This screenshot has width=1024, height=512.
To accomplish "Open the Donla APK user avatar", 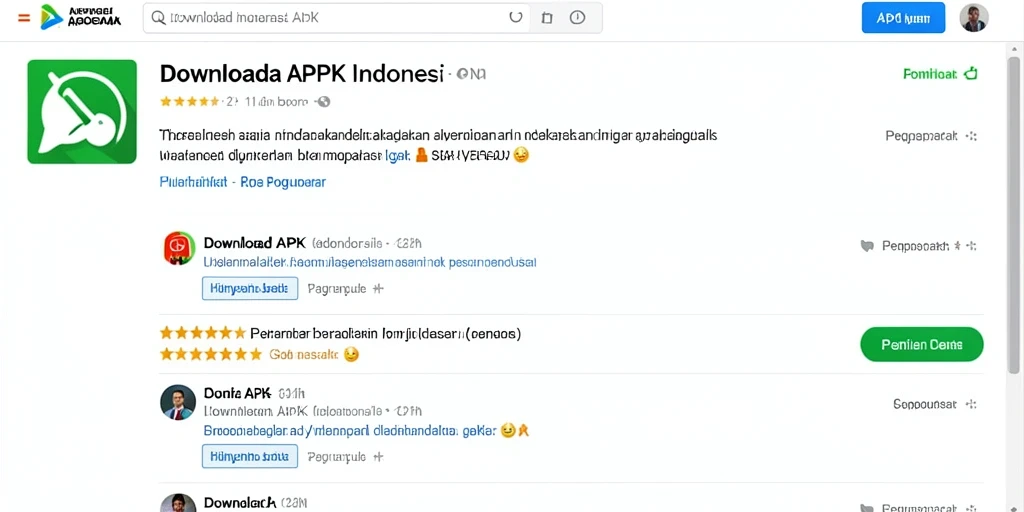I will [x=178, y=402].
